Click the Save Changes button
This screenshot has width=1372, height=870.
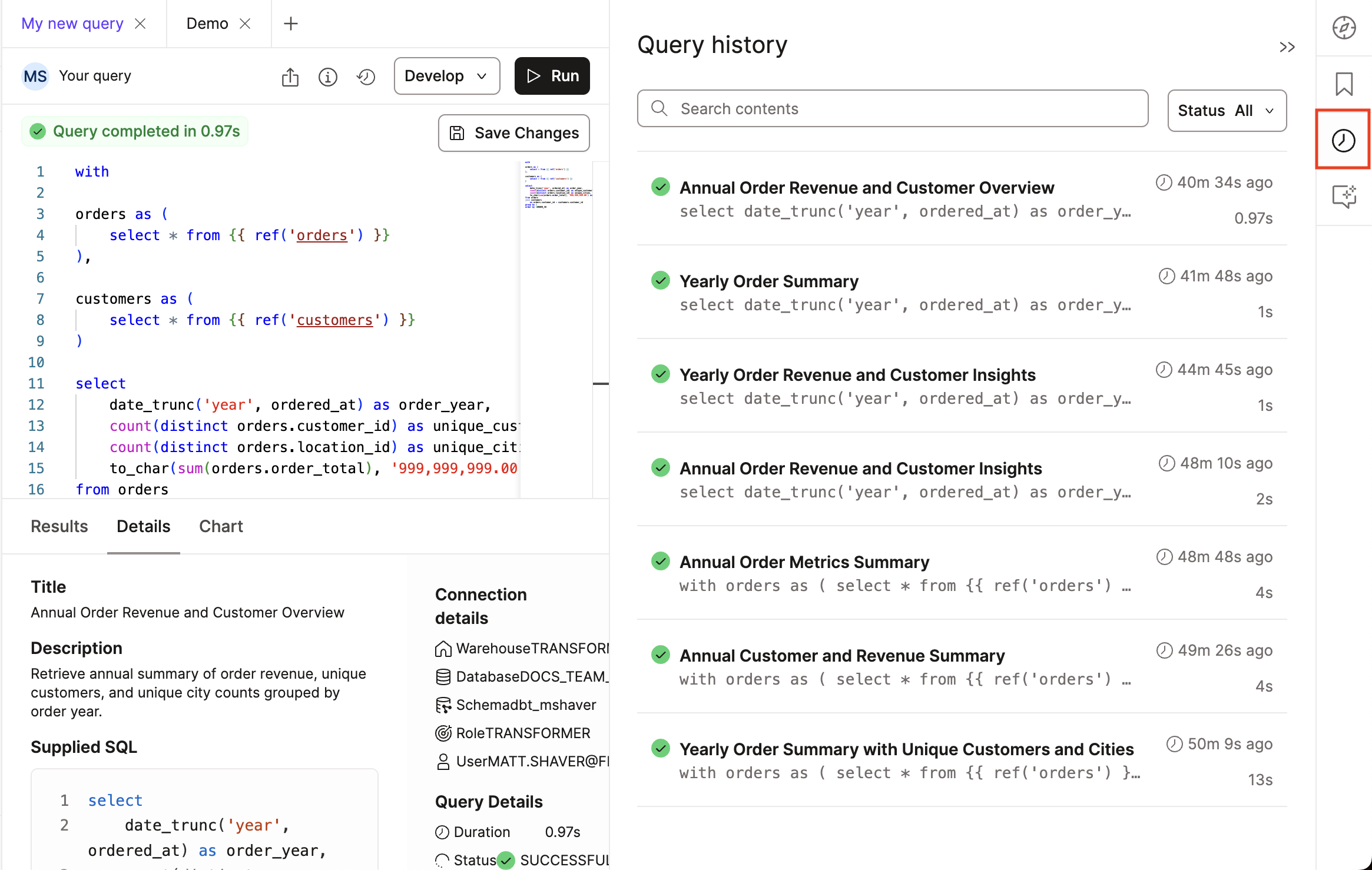(x=513, y=132)
